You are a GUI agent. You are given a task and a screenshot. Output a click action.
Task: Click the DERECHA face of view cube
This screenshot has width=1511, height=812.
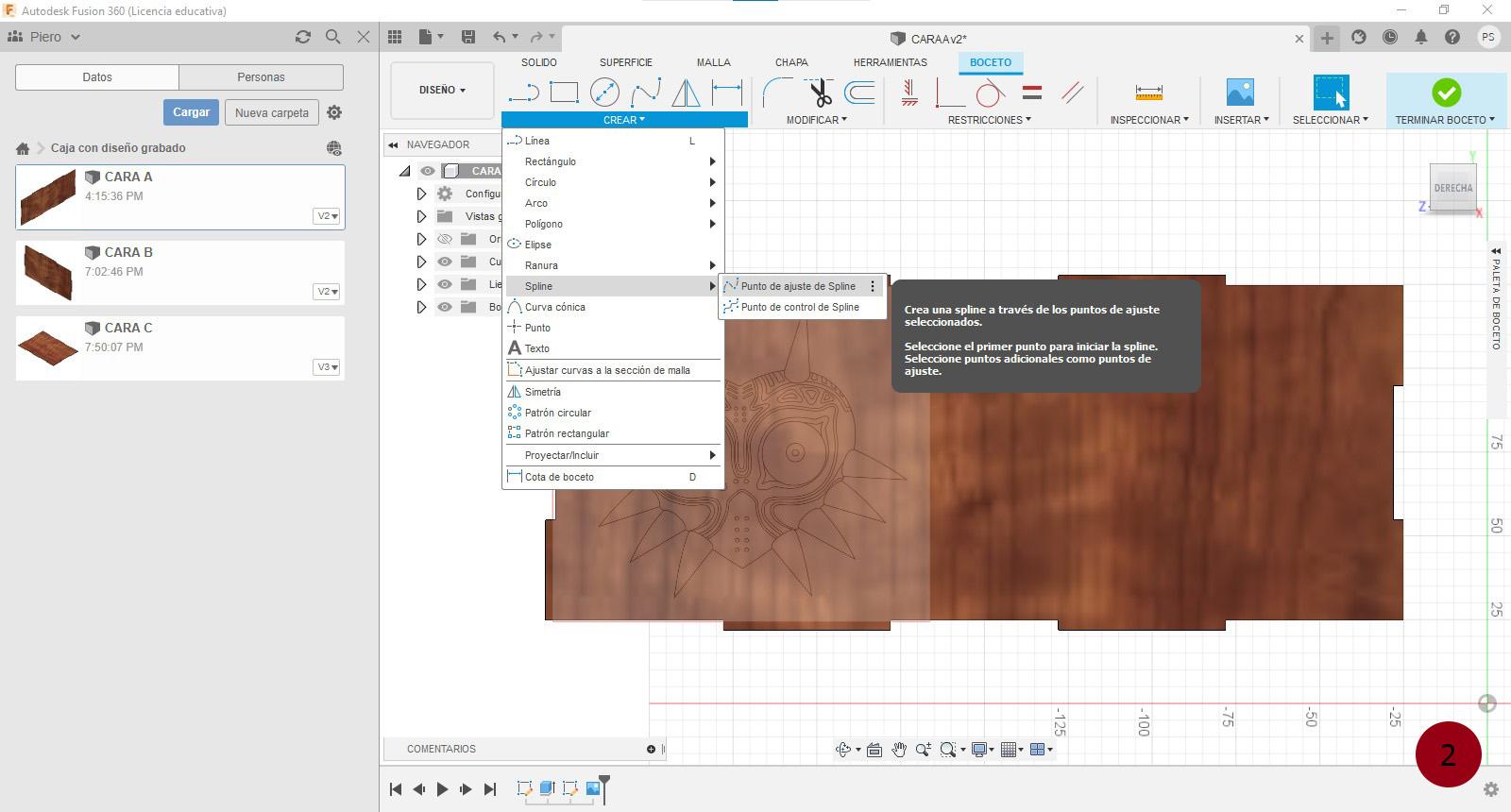click(1452, 188)
